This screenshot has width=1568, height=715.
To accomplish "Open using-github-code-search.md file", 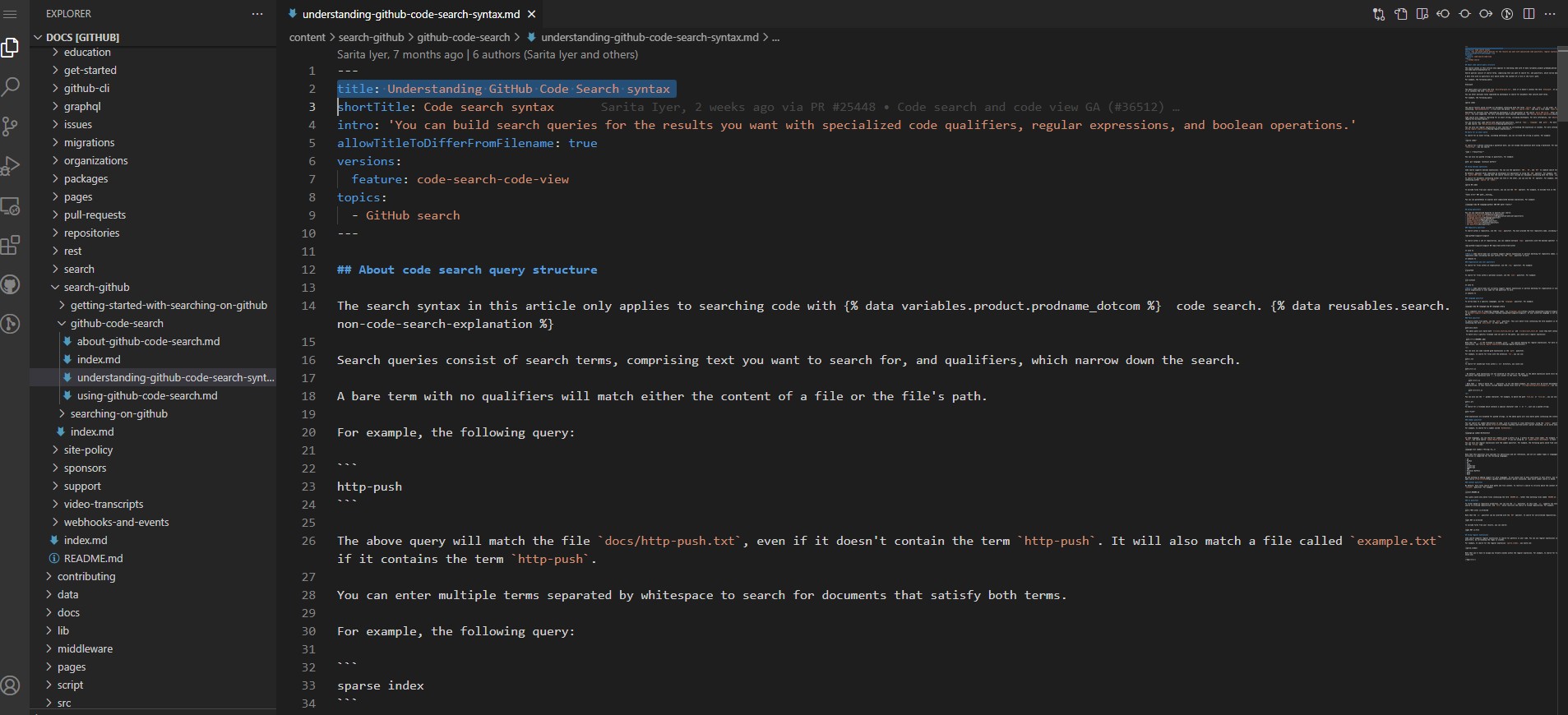I will (x=147, y=395).
